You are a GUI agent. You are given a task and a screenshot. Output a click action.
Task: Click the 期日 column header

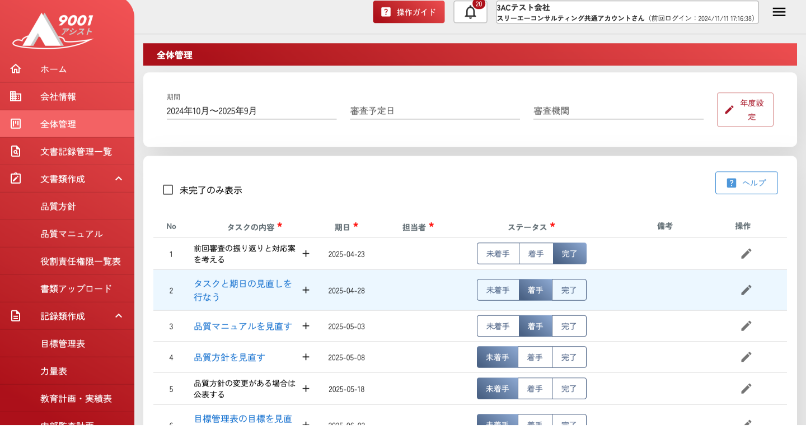coord(342,227)
